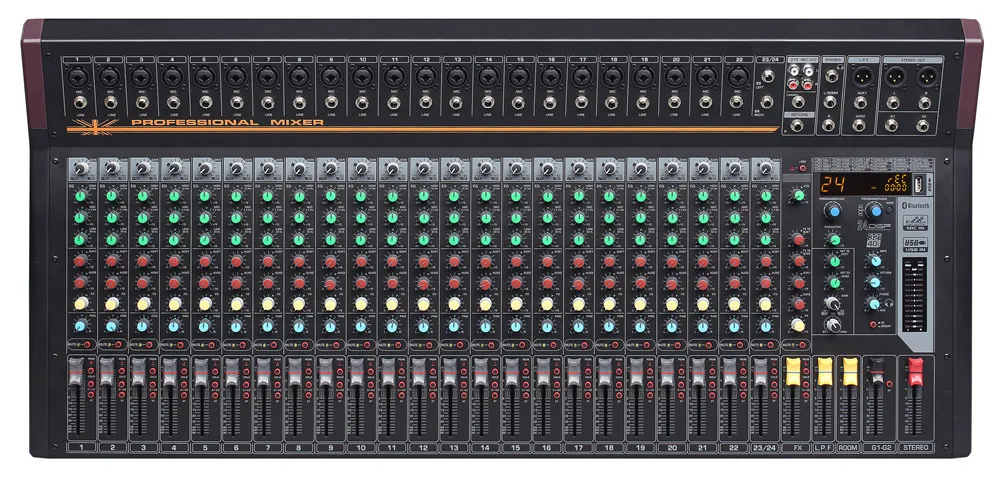Click the stereo LED level meter

(915, 295)
